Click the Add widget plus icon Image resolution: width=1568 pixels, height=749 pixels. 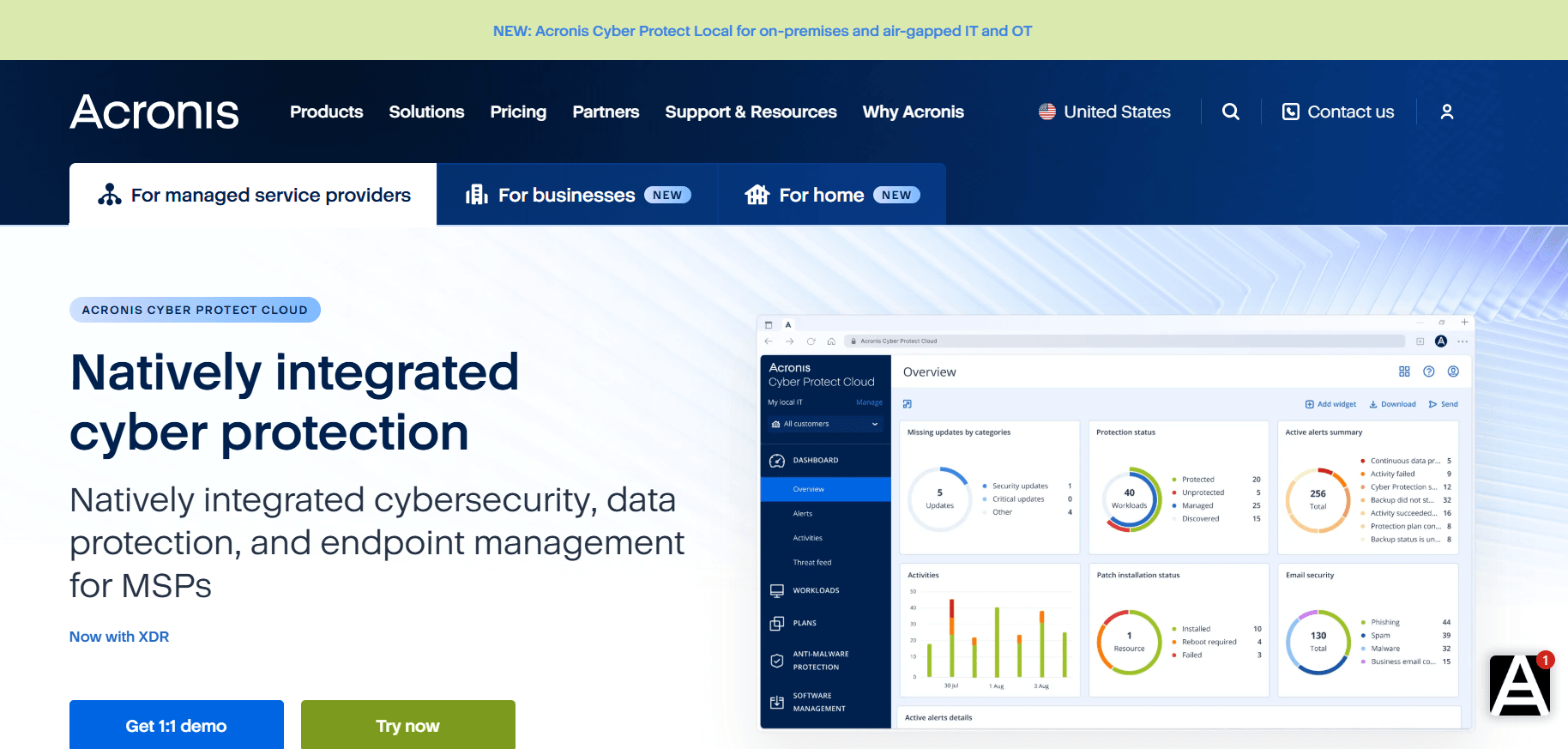[x=1310, y=404]
